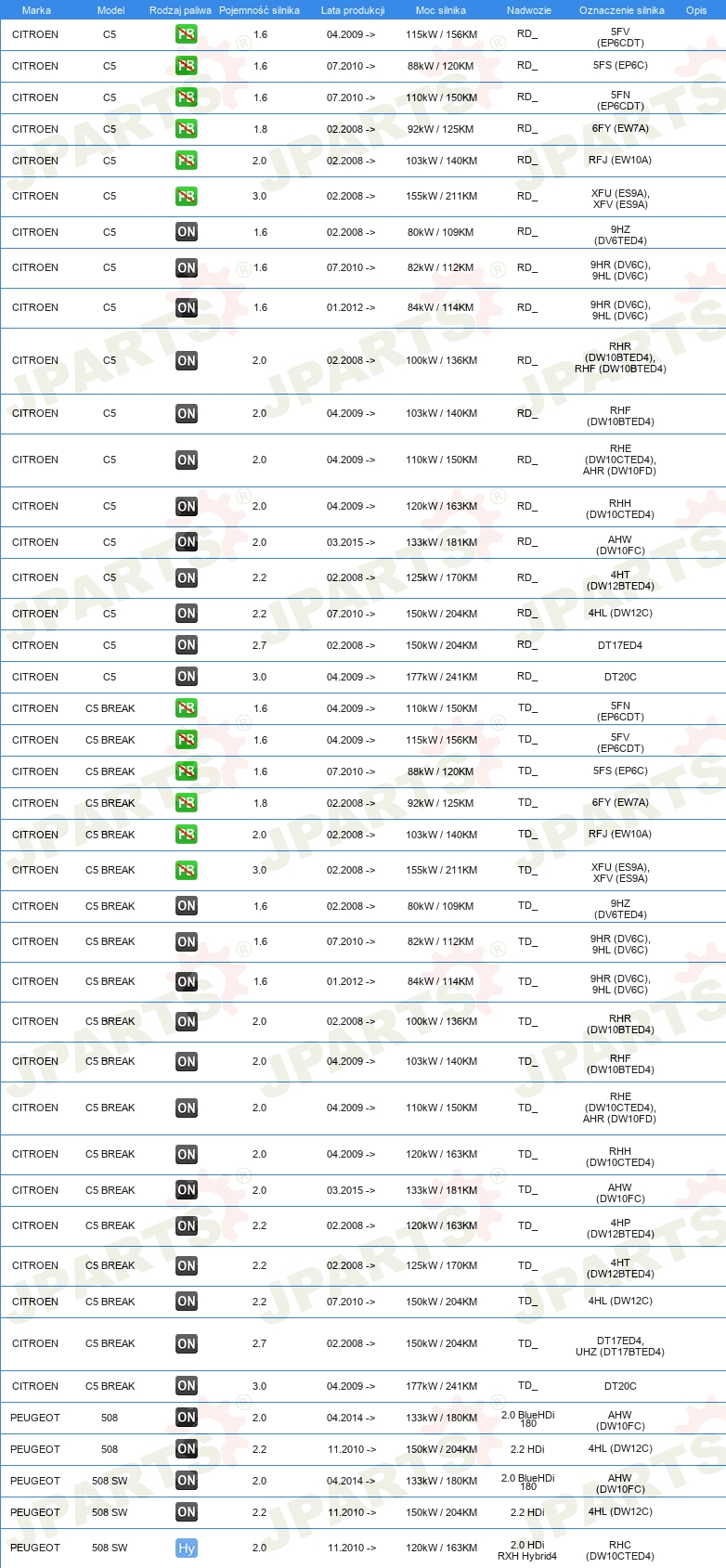Select ON icon in C5 RD_ 133kW/181KM row
Viewport: 726px width, 1568px height.
(x=187, y=542)
